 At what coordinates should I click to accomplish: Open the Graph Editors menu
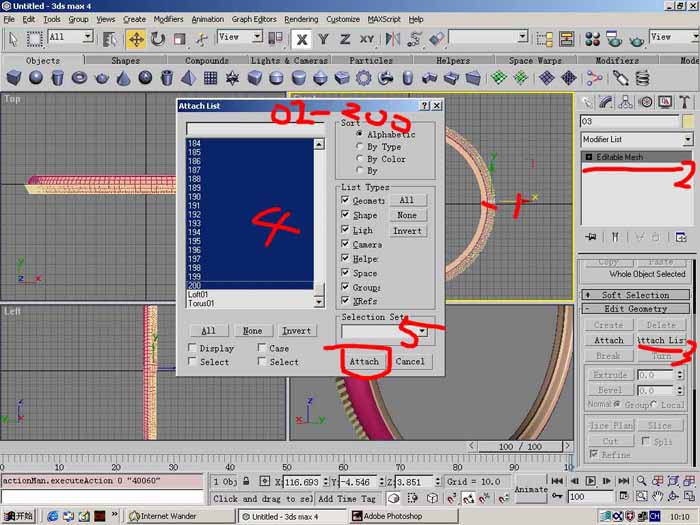point(254,19)
